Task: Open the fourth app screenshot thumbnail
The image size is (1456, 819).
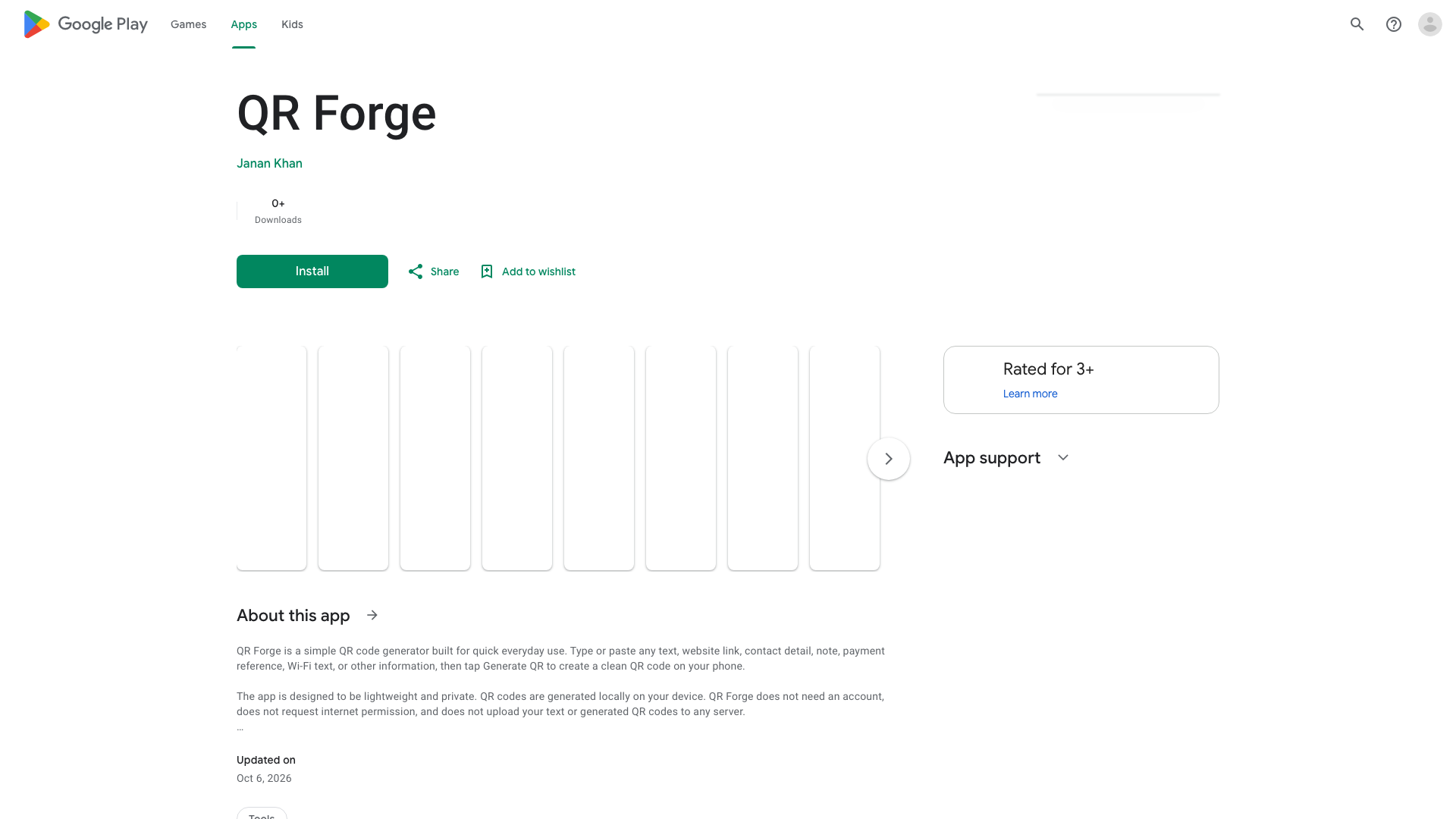Action: click(x=517, y=458)
